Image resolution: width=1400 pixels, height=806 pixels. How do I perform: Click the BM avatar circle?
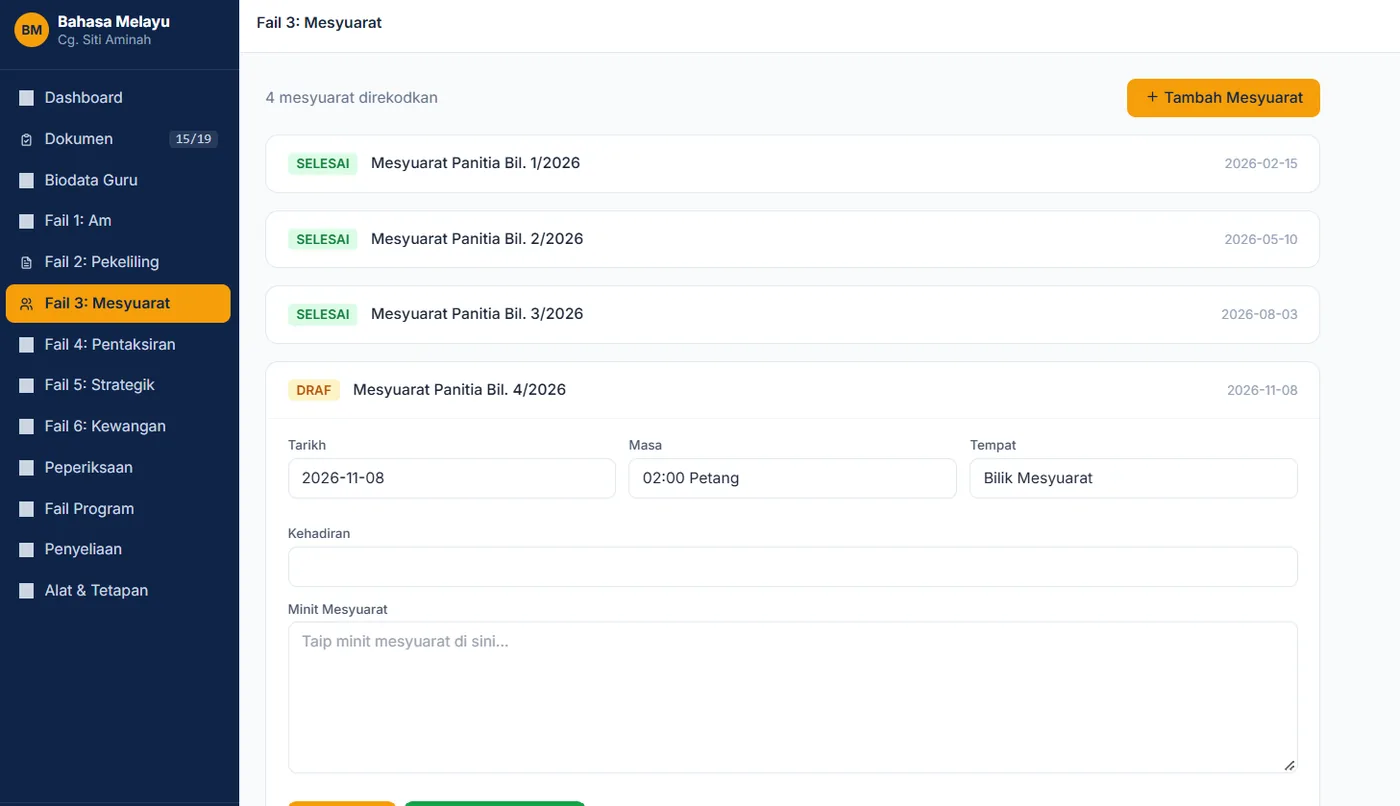pyautogui.click(x=32, y=30)
